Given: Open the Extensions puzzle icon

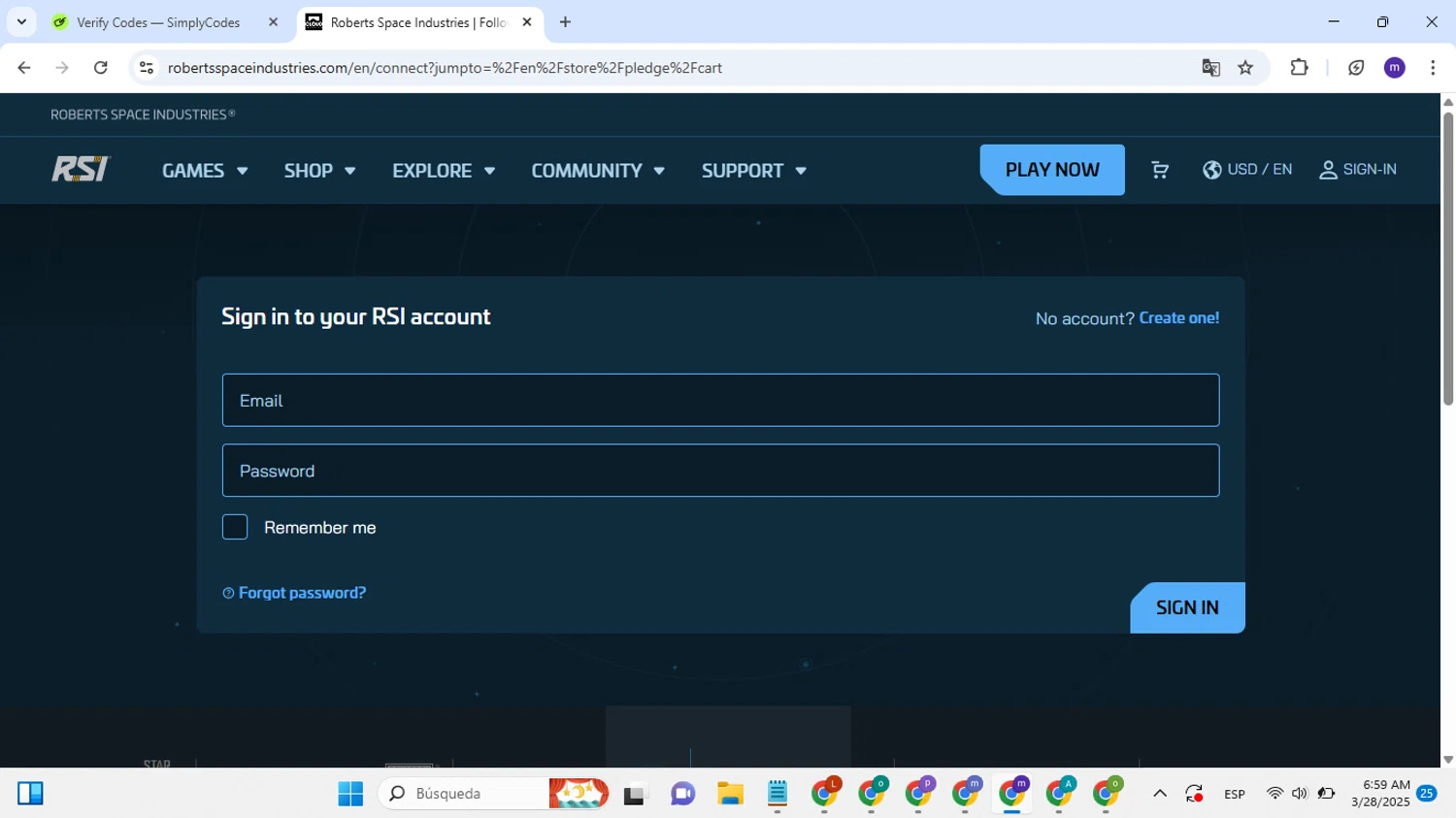Looking at the screenshot, I should click(x=1299, y=68).
